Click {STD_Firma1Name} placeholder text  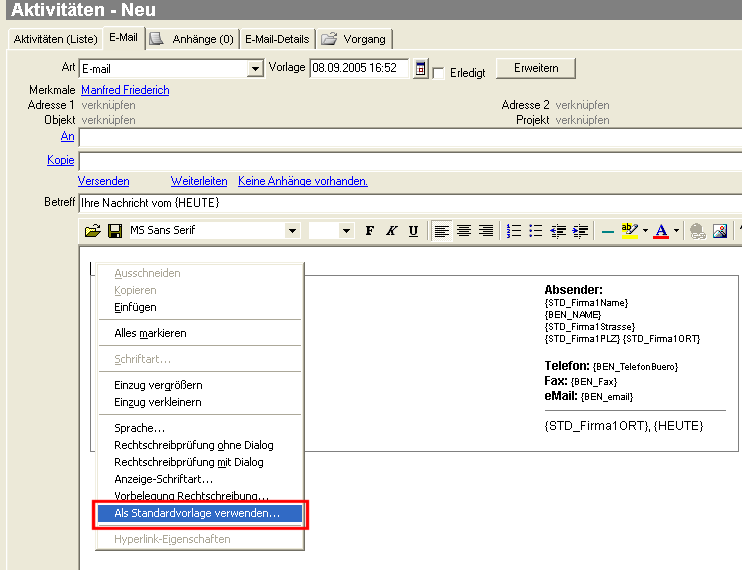(x=586, y=303)
